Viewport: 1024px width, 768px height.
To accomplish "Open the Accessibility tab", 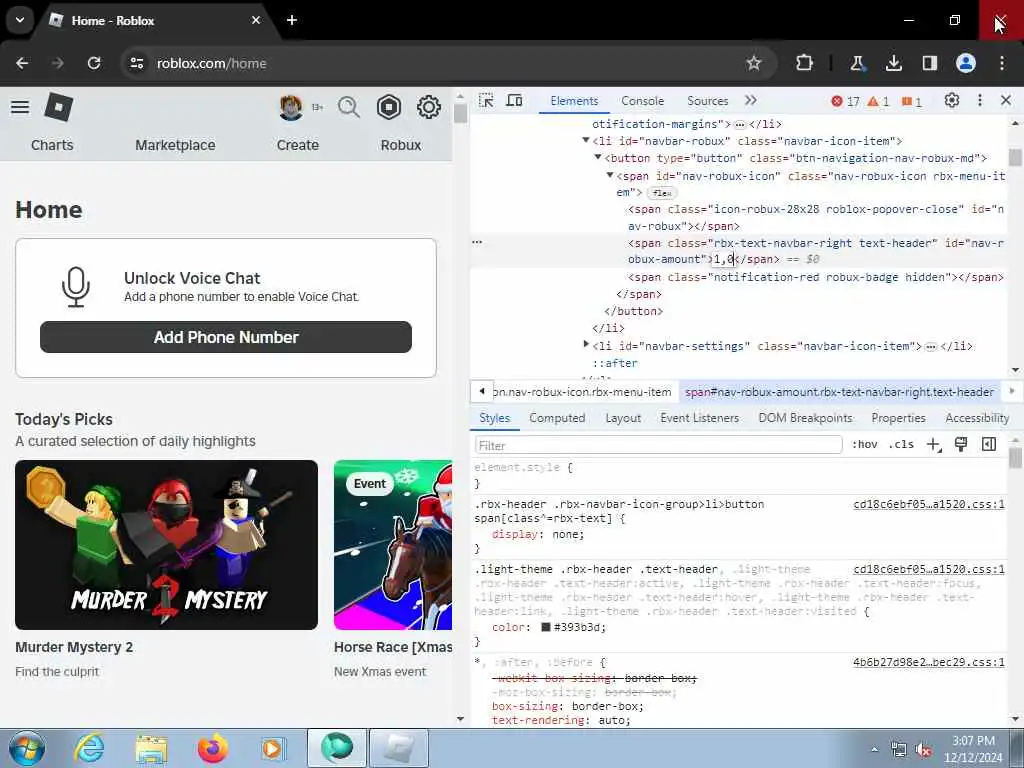I will [x=977, y=418].
